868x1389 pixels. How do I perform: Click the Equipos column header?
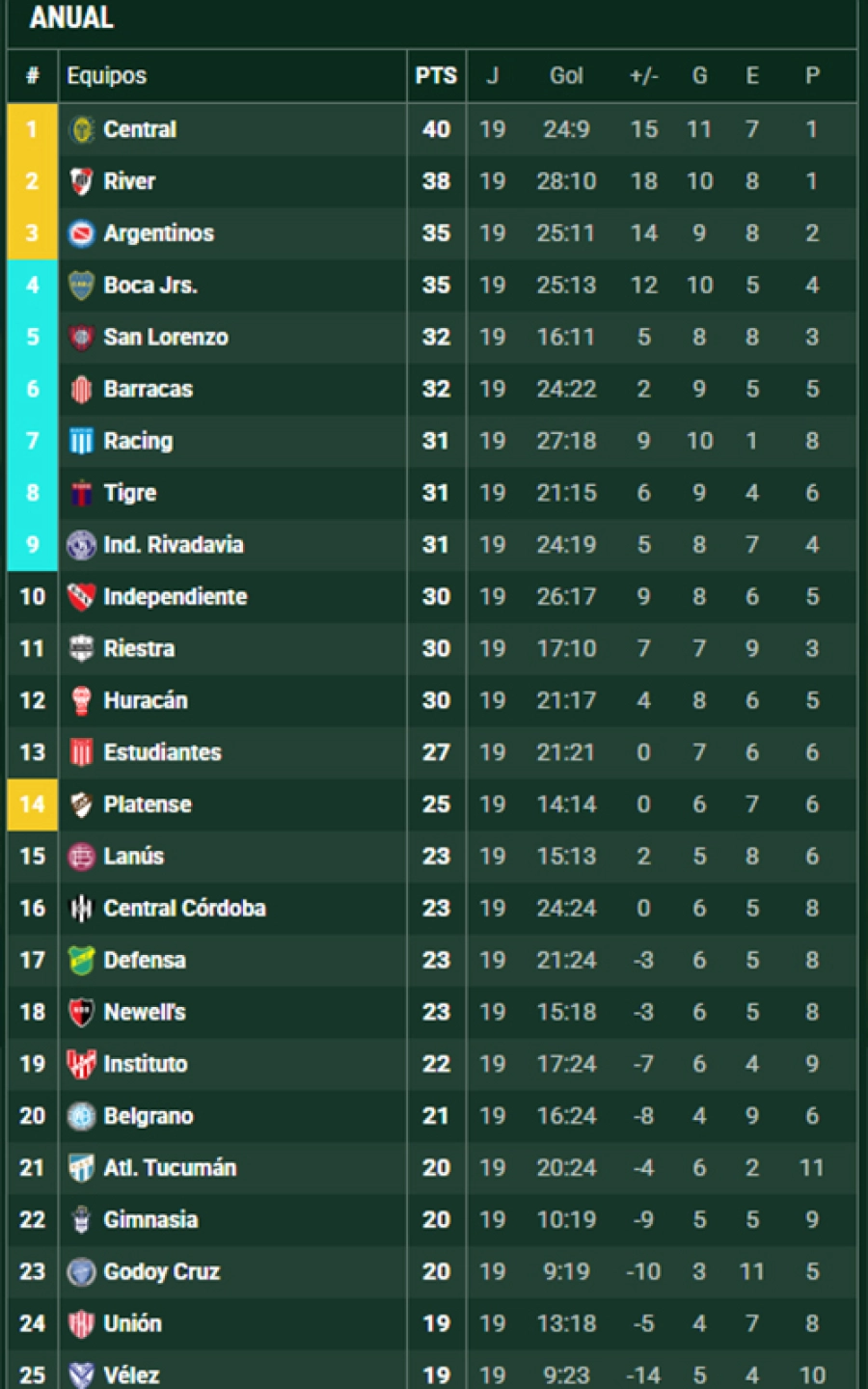pyautogui.click(x=107, y=76)
